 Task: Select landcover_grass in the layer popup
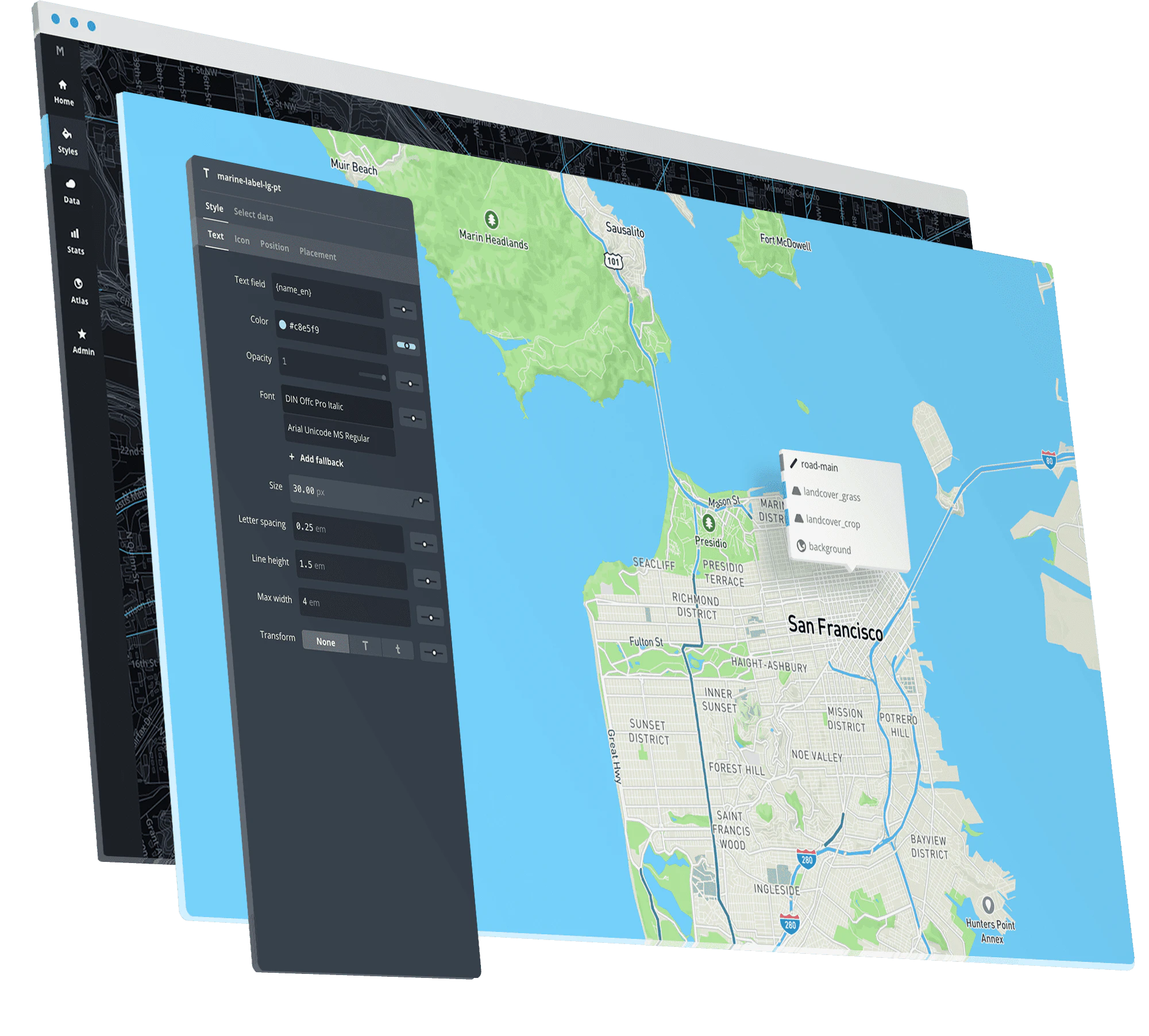[x=831, y=495]
